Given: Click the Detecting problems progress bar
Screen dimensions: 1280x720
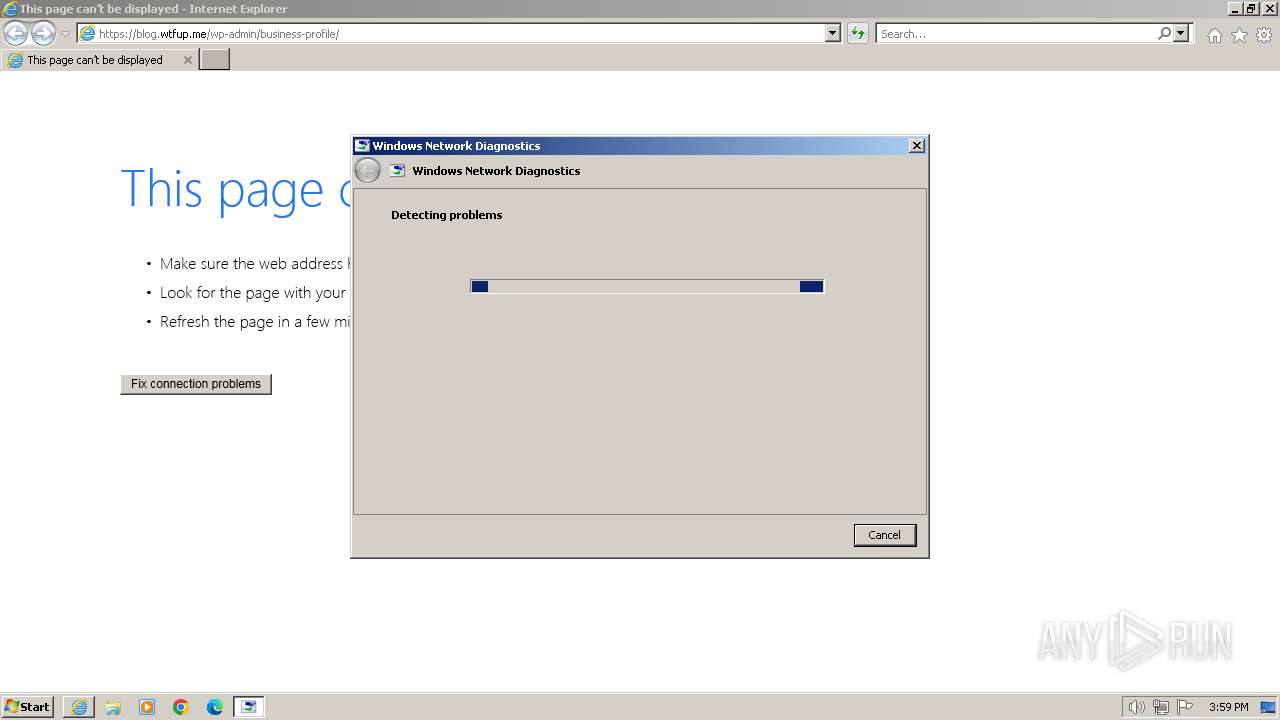Looking at the screenshot, I should click(647, 286).
